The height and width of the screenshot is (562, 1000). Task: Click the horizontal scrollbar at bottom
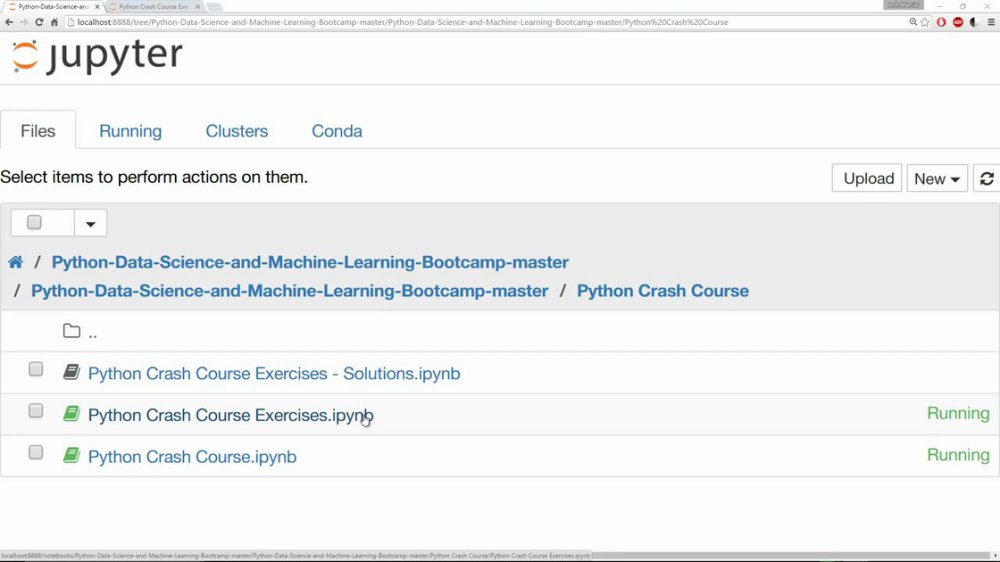click(791, 556)
